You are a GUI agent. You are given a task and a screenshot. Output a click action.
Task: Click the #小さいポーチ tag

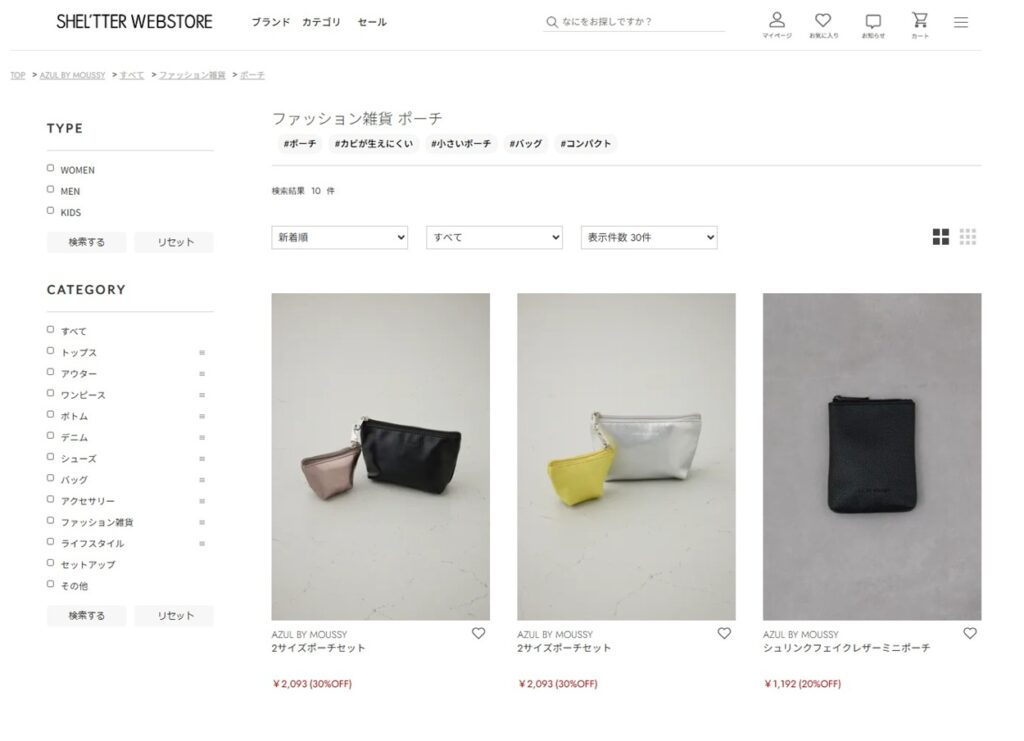461,144
